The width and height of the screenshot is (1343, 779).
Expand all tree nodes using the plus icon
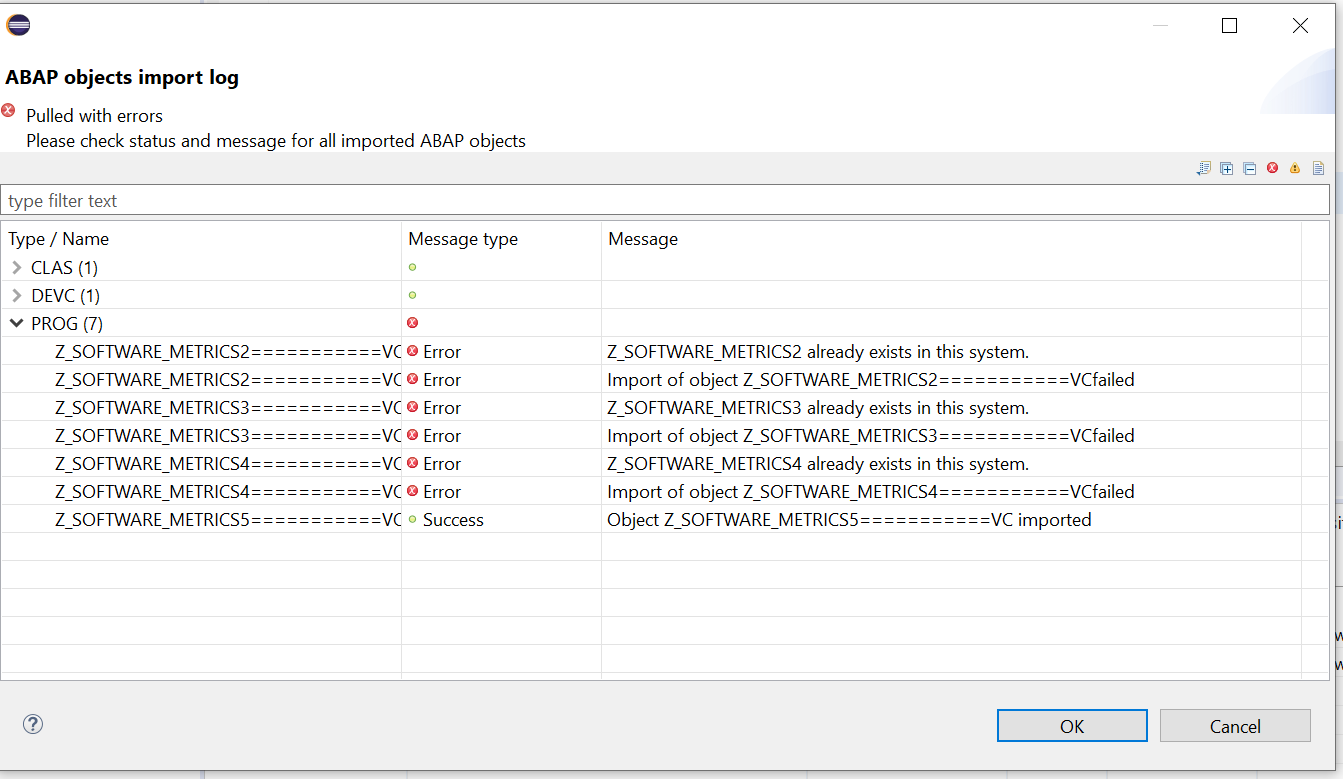click(1226, 168)
